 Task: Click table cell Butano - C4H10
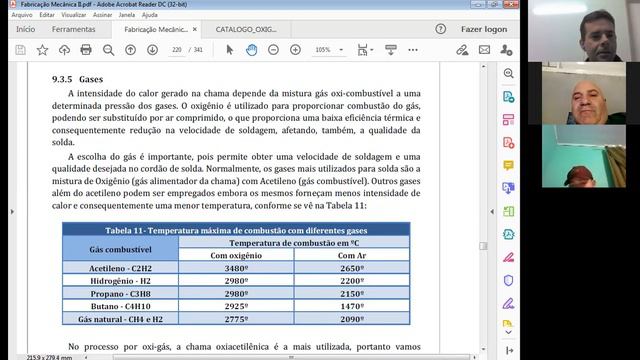point(120,306)
